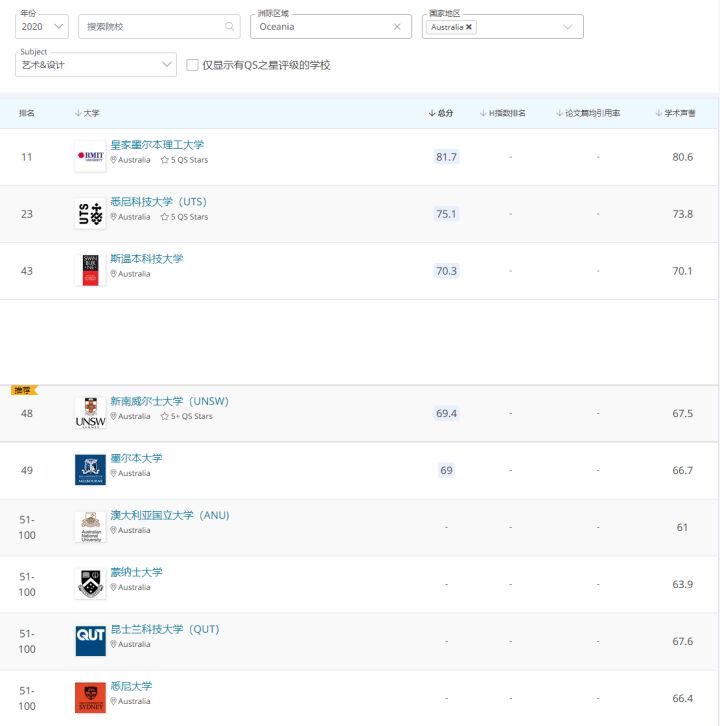720x726 pixels.
Task: Click the location pin icon for 悉尼大学
Action: tap(113, 701)
